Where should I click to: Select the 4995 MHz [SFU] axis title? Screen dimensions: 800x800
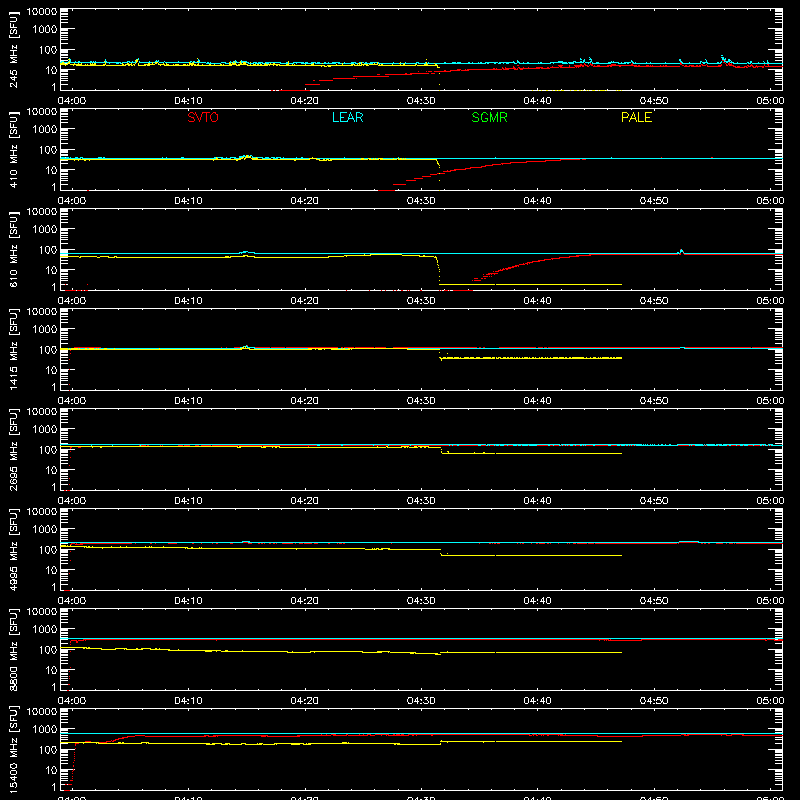[x=13, y=549]
